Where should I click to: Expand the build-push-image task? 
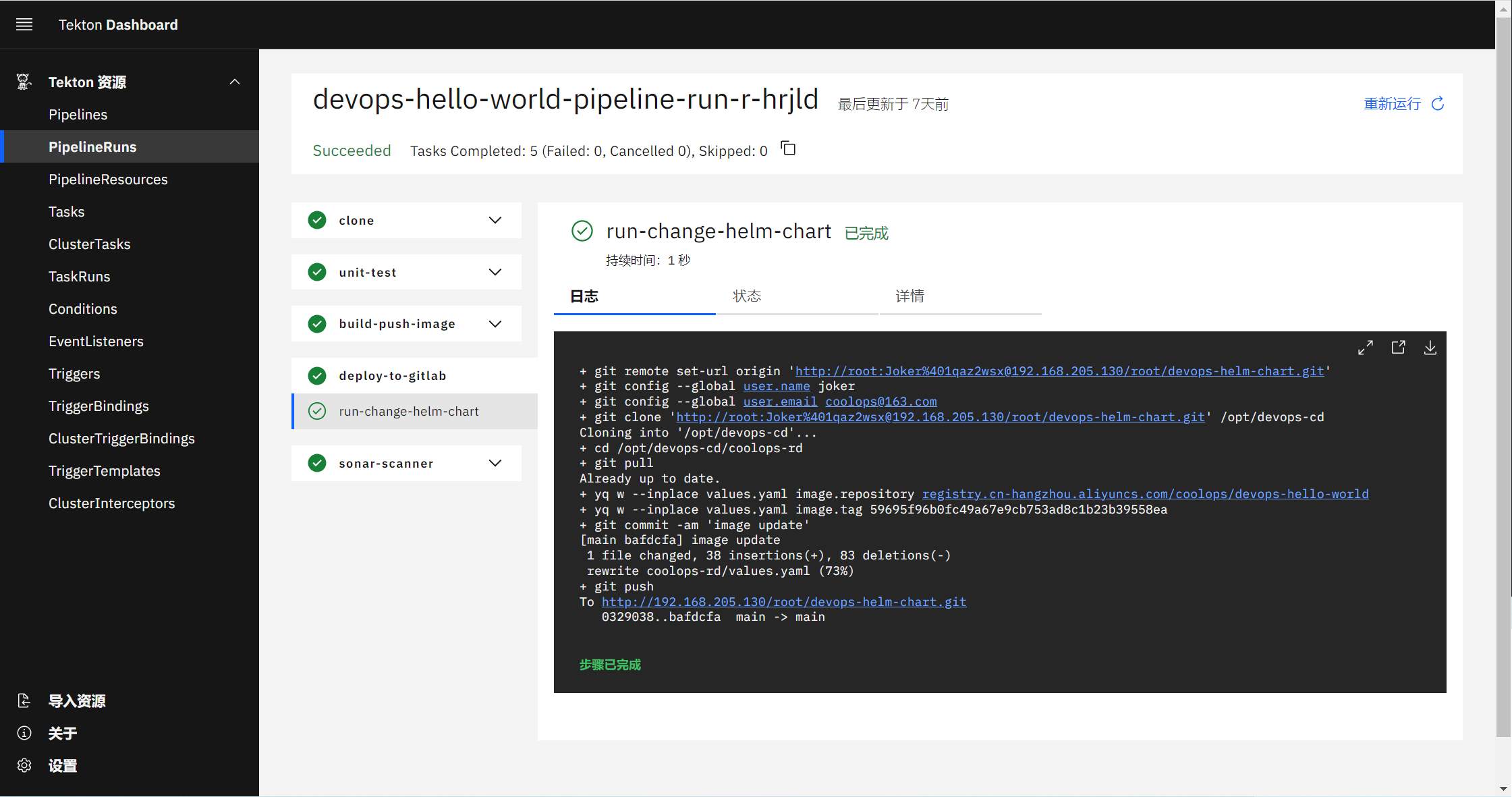pyautogui.click(x=495, y=324)
